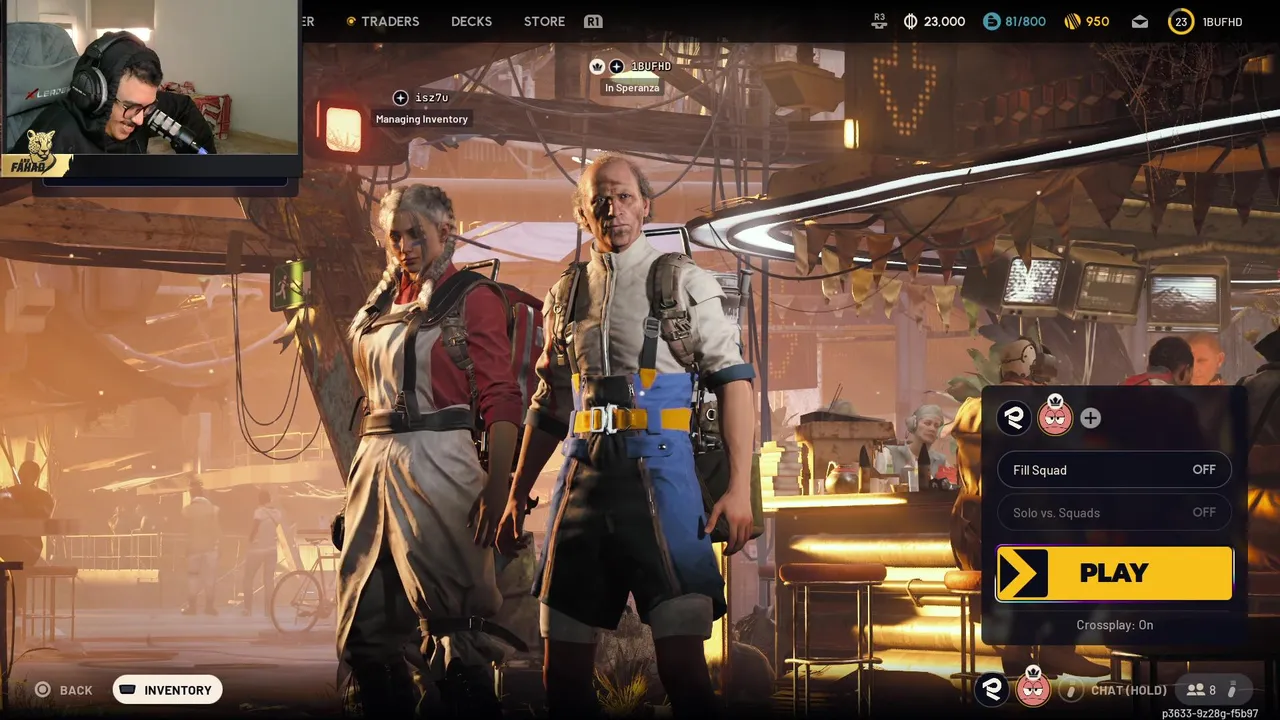Screen dimensions: 1280x720
Task: Select the pink crowned avatar in squad panel
Action: (1054, 415)
